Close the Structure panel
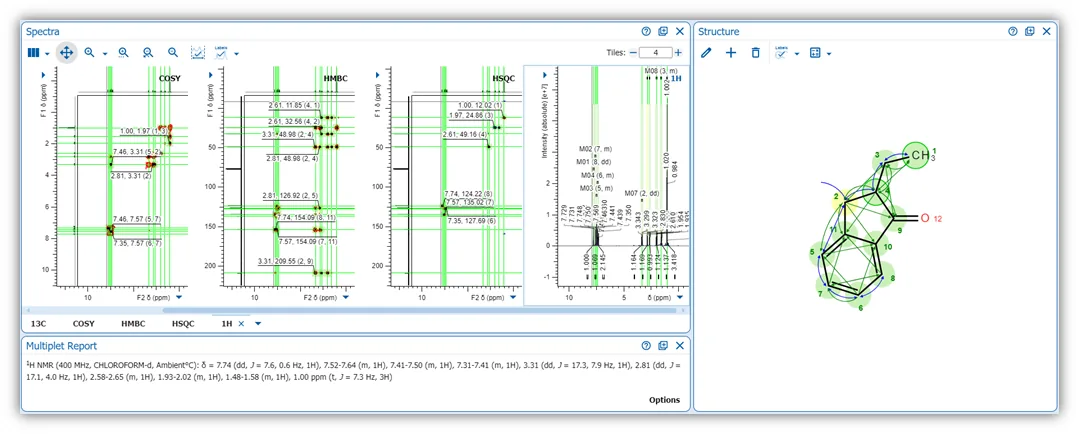Viewport: 1079px width, 434px height. point(1047,31)
